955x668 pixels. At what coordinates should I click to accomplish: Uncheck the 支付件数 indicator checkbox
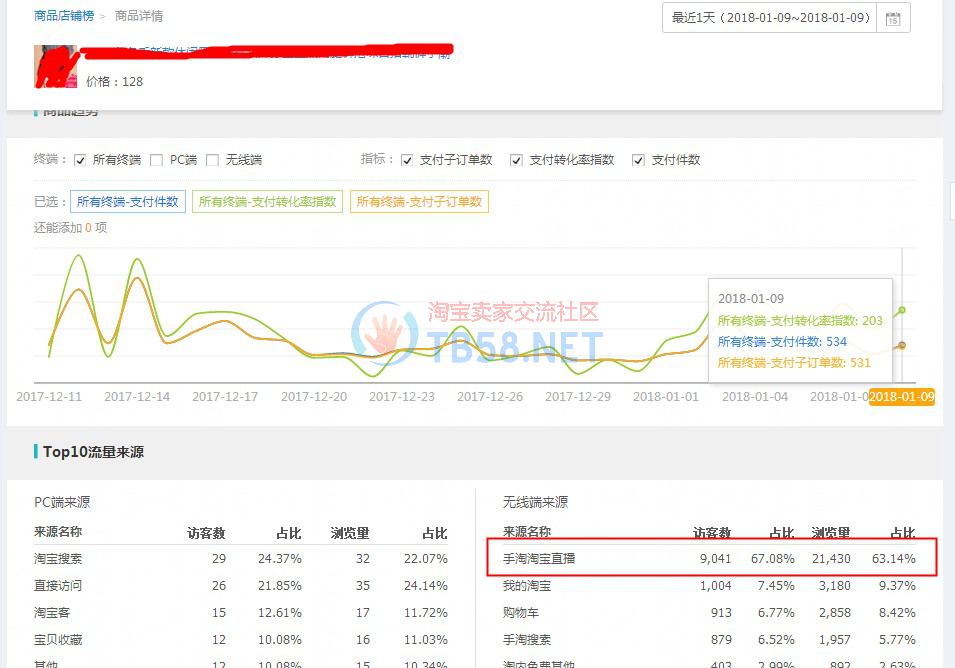point(638,160)
